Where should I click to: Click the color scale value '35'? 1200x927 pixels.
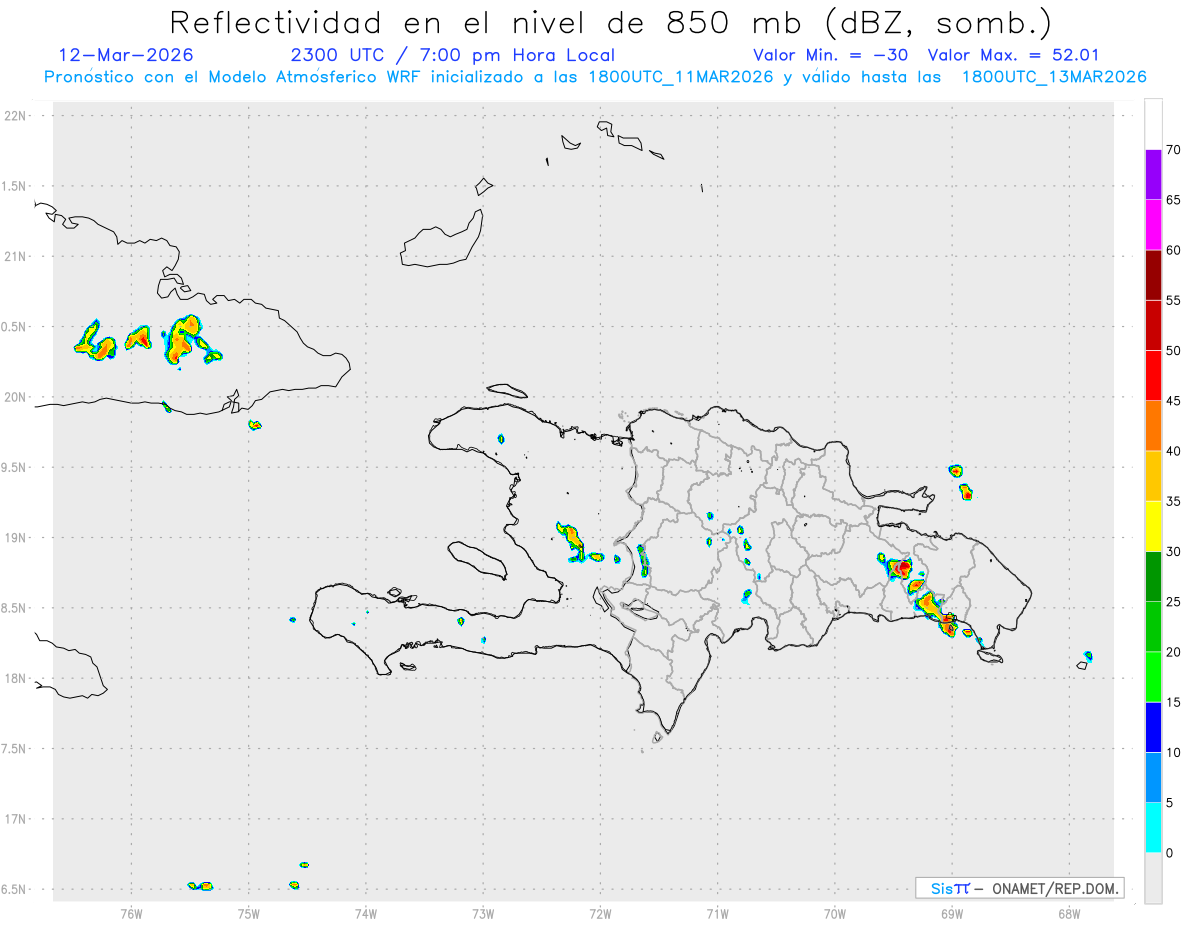pyautogui.click(x=1173, y=501)
